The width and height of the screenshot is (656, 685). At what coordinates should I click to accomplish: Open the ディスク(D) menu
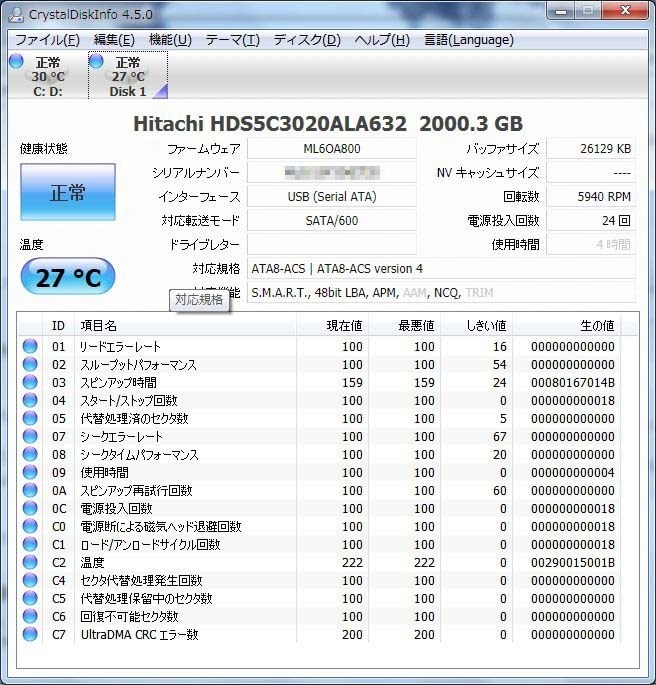point(307,40)
